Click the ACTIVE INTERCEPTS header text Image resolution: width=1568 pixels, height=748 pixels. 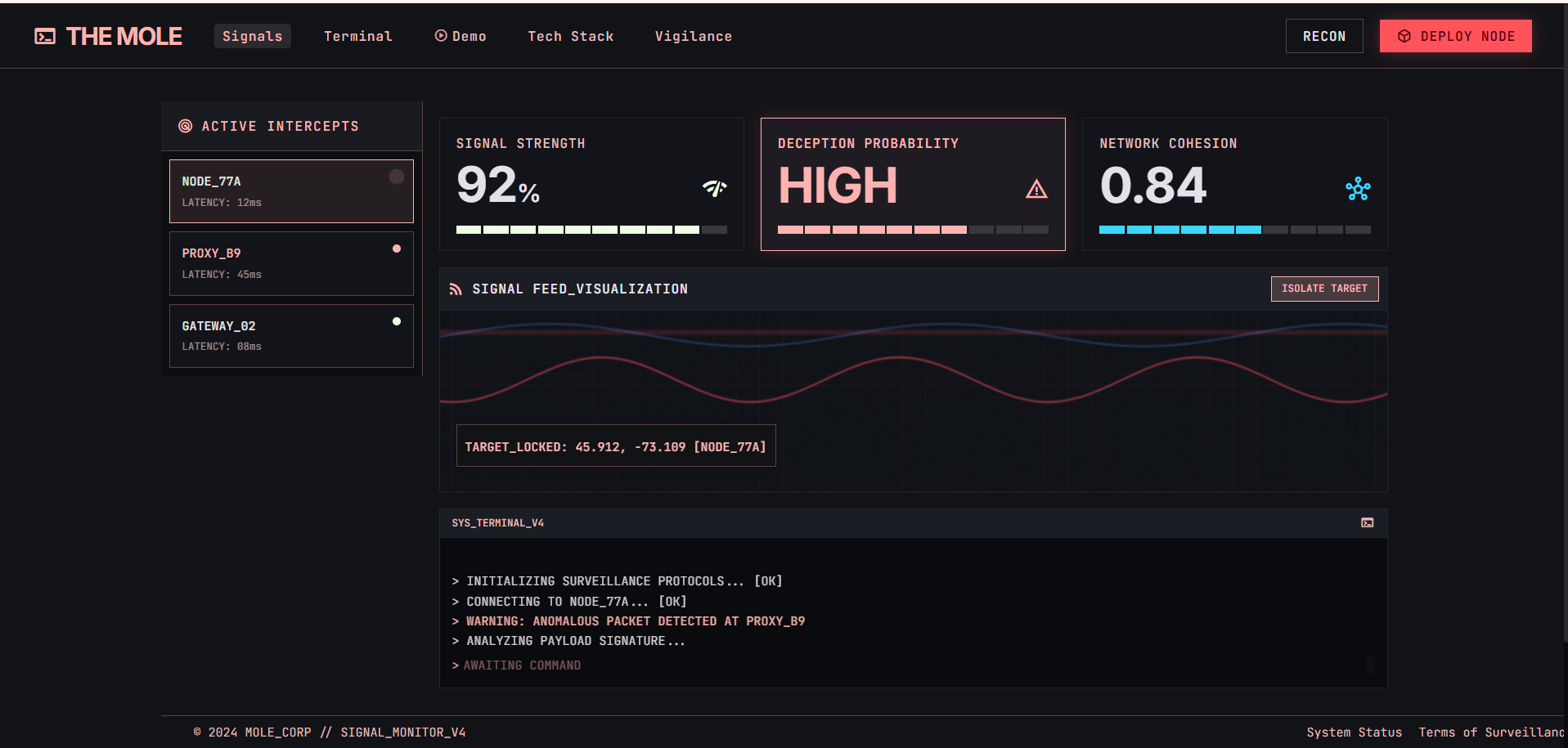[280, 126]
